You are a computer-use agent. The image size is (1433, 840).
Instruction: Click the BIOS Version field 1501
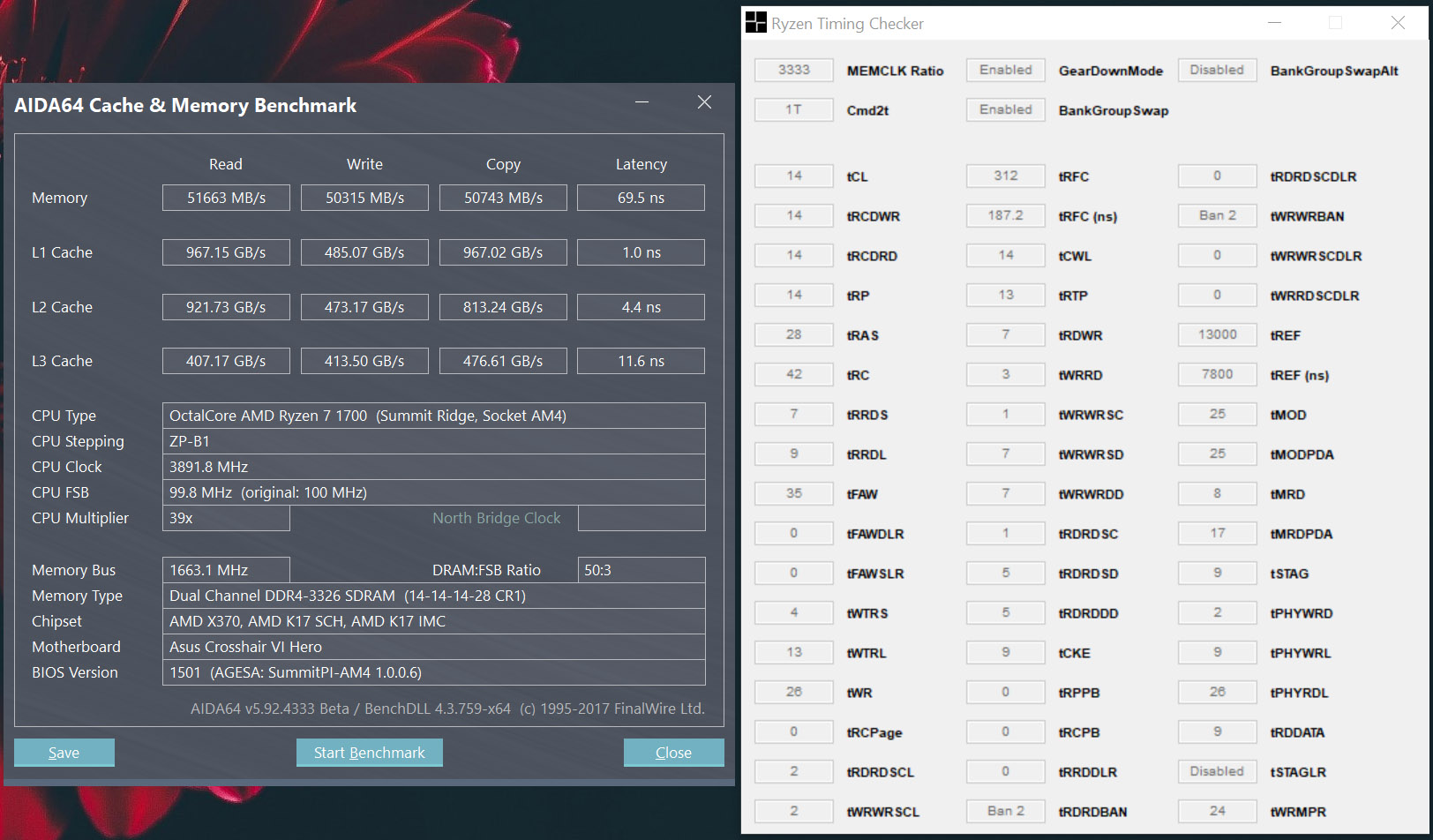[434, 672]
